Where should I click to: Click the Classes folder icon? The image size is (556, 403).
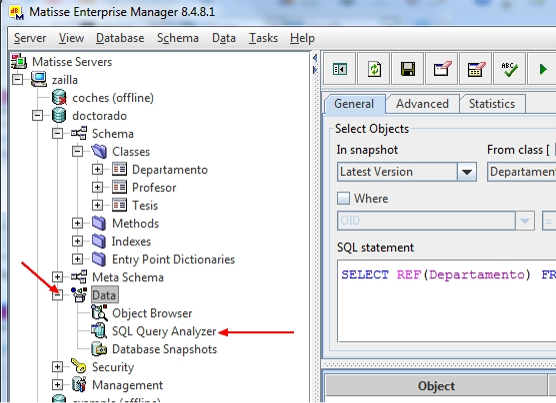click(99, 151)
